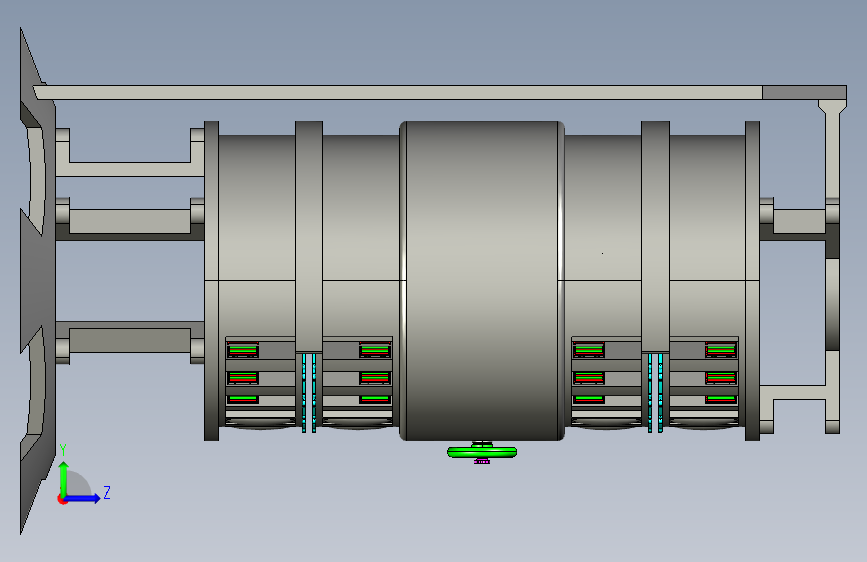Click the red origin ball of triad
867x562 pixels.
[62, 499]
